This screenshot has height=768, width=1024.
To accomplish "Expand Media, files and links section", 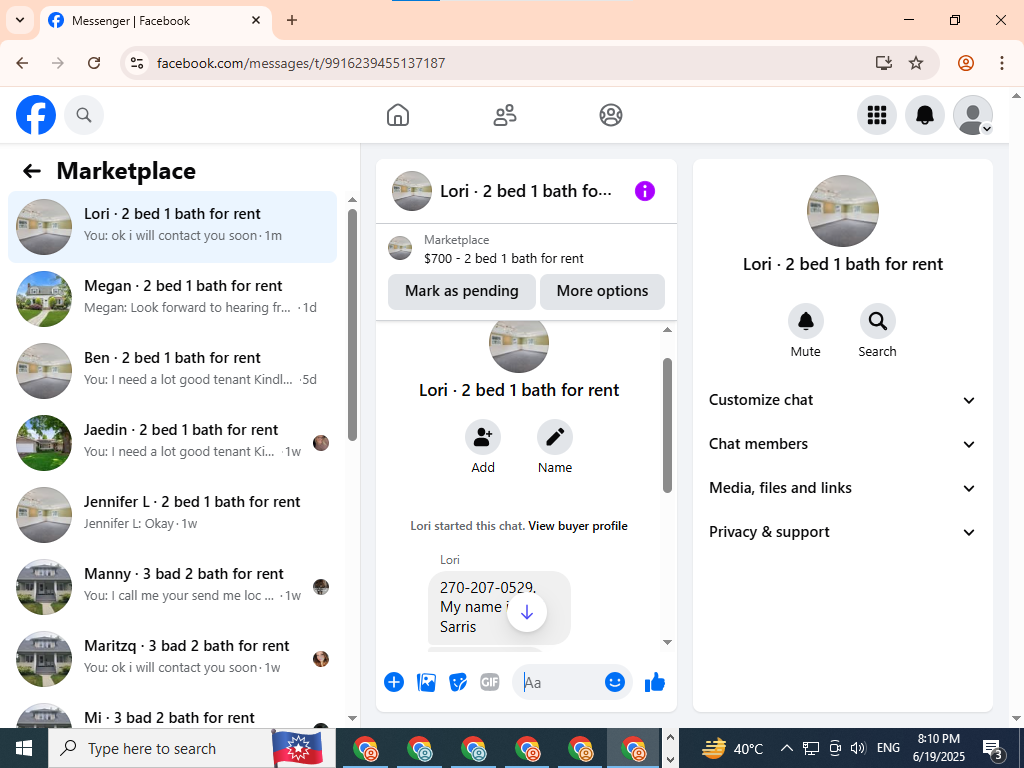I will [842, 488].
